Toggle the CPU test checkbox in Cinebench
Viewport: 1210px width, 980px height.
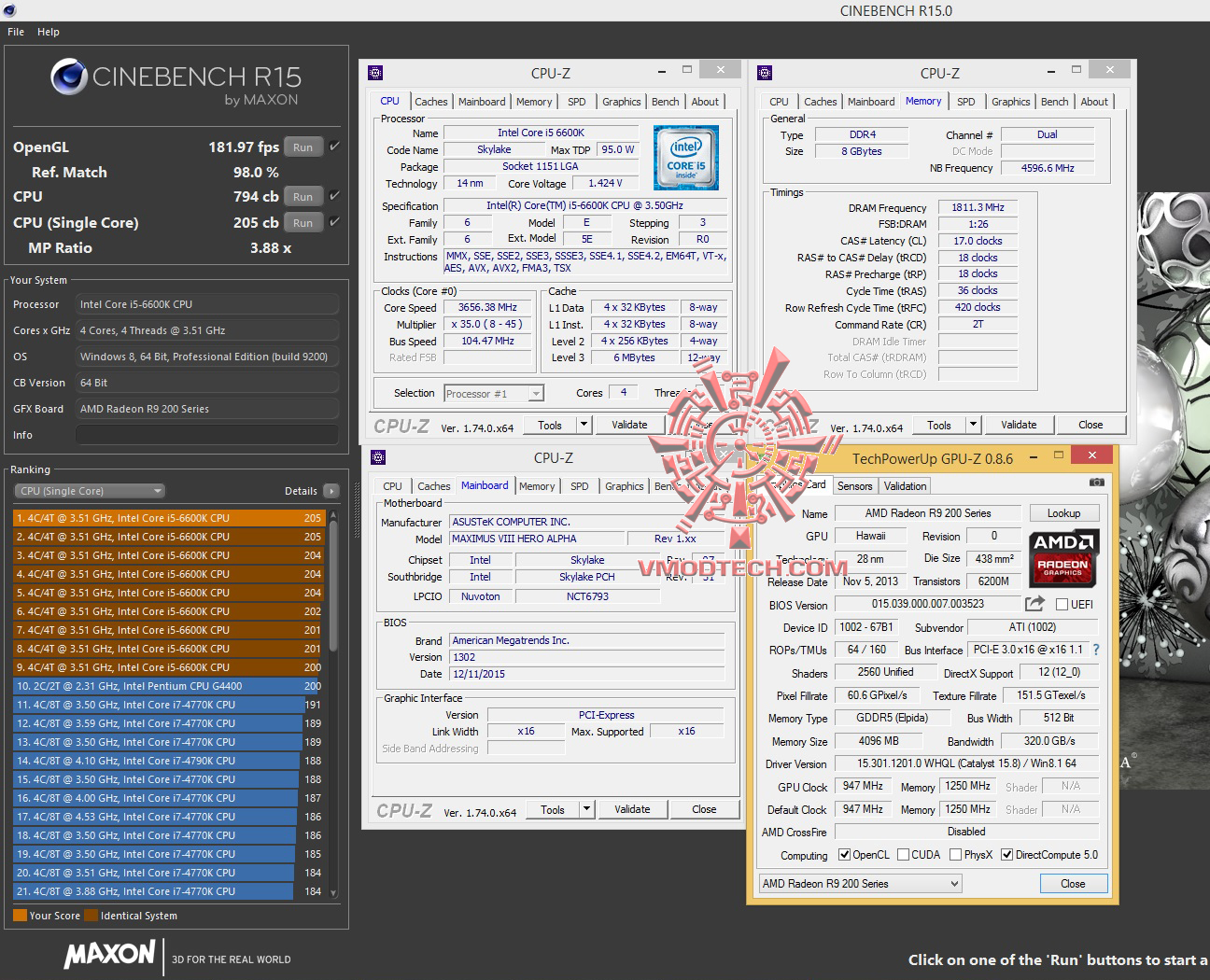334,196
